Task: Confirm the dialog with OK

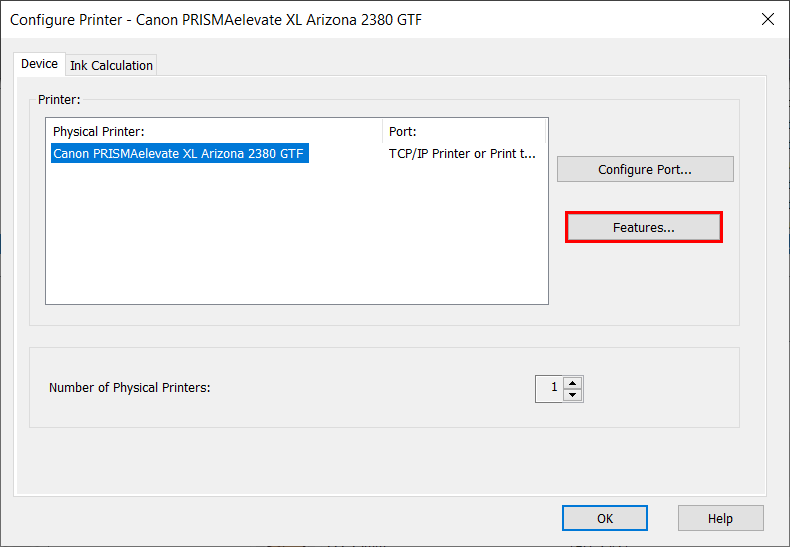Action: 605,518
